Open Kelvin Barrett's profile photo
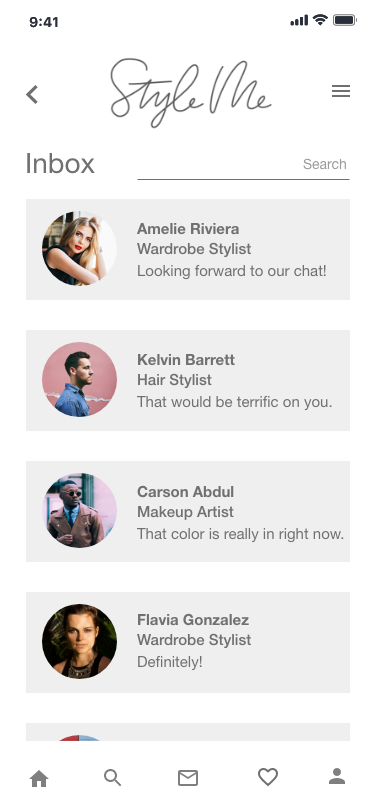375x812 pixels. click(x=79, y=380)
